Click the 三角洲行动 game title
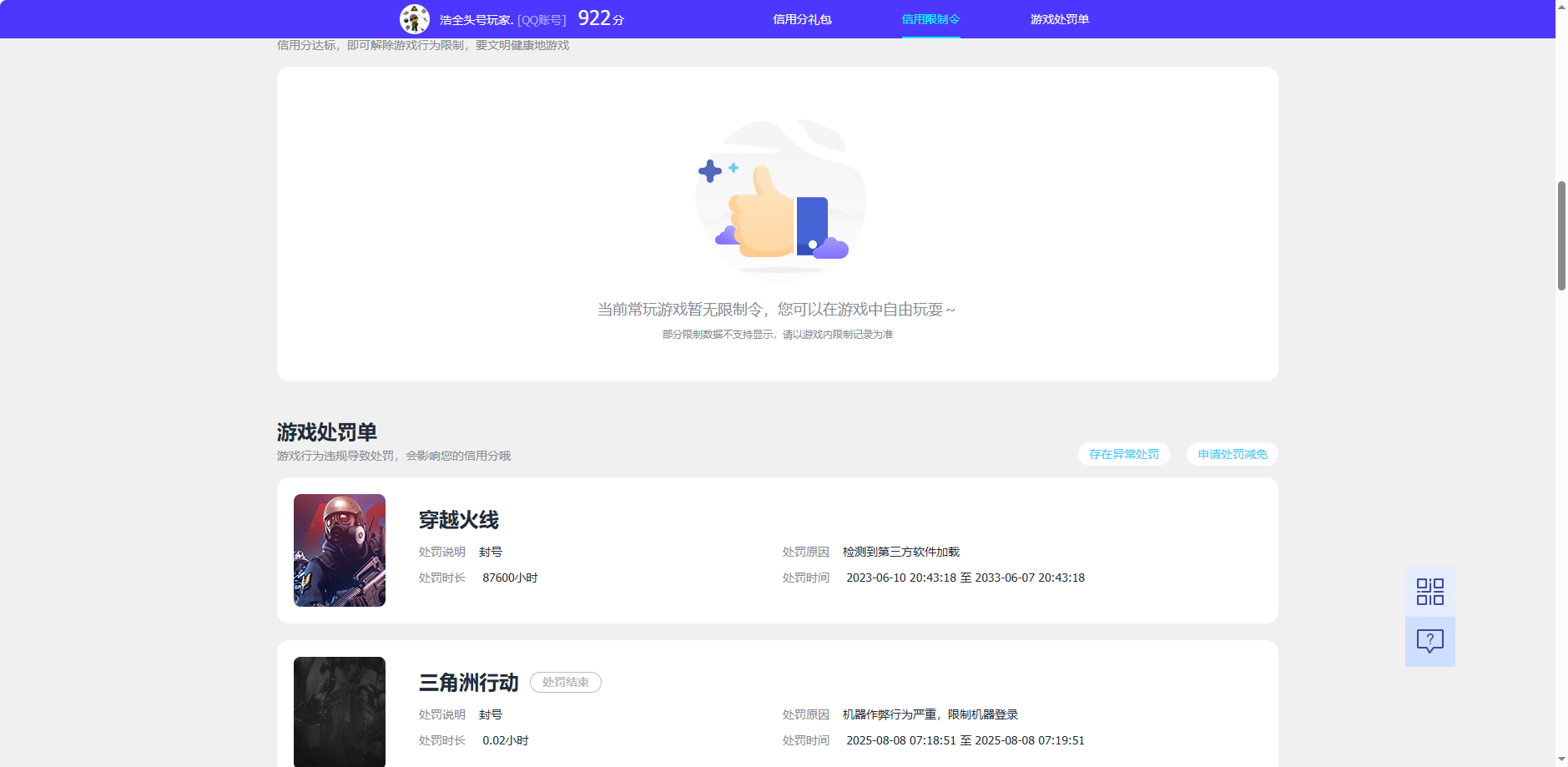This screenshot has height=767, width=1568. click(468, 683)
